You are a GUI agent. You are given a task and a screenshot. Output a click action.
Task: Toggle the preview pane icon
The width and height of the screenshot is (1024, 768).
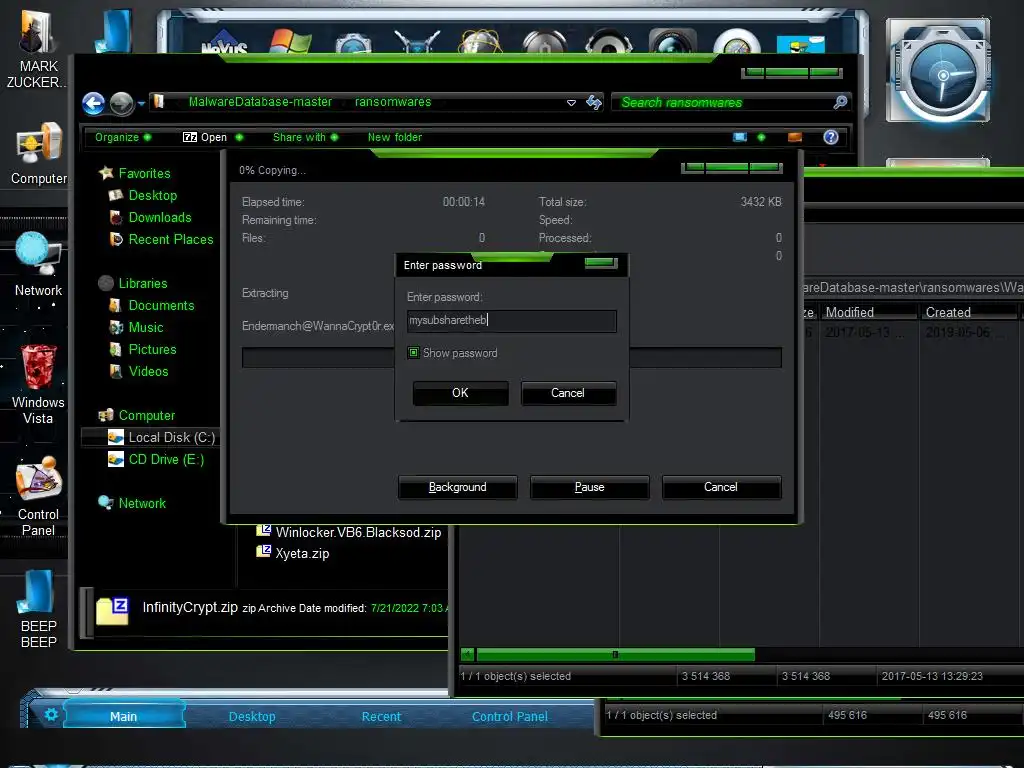click(795, 137)
